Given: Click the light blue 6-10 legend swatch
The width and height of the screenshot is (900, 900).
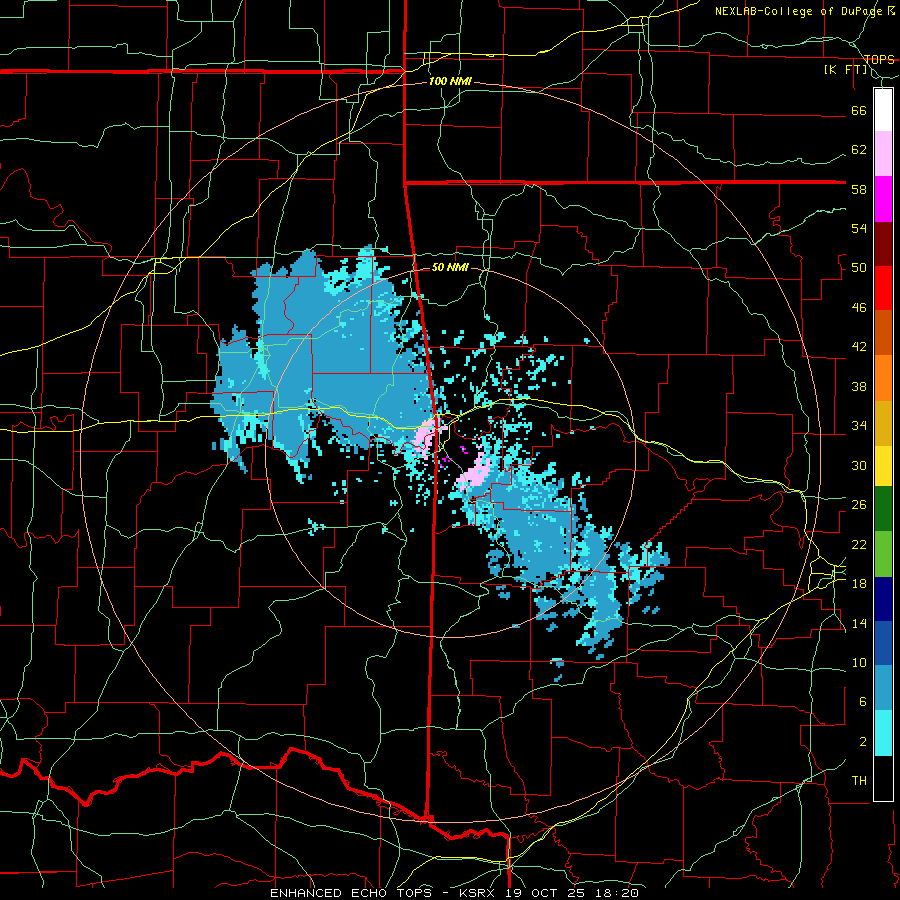Looking at the screenshot, I should 883,688.
